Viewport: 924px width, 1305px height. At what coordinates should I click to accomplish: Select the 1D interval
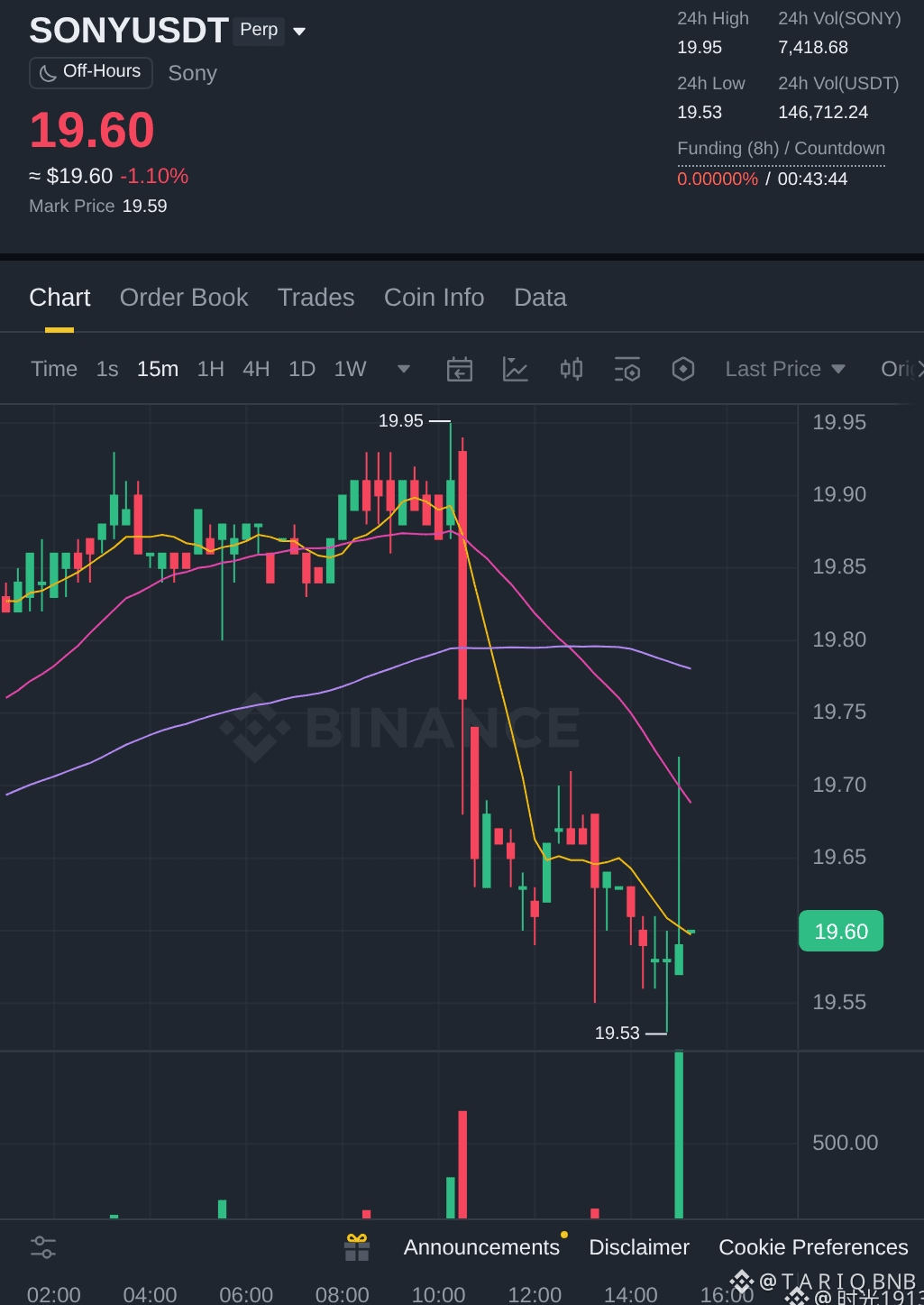(x=302, y=369)
